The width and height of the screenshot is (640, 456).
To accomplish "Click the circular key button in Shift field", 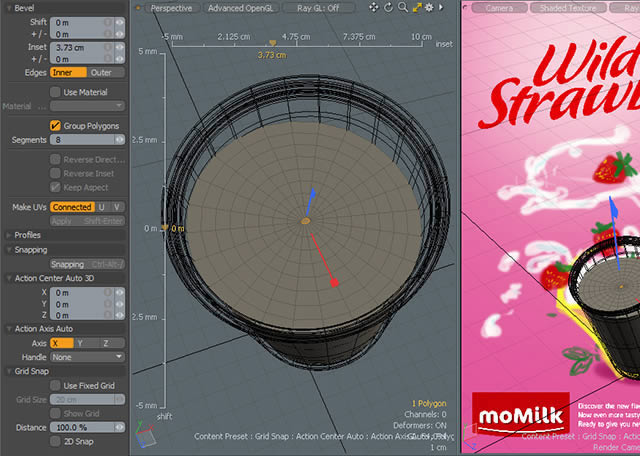I will coord(108,22).
